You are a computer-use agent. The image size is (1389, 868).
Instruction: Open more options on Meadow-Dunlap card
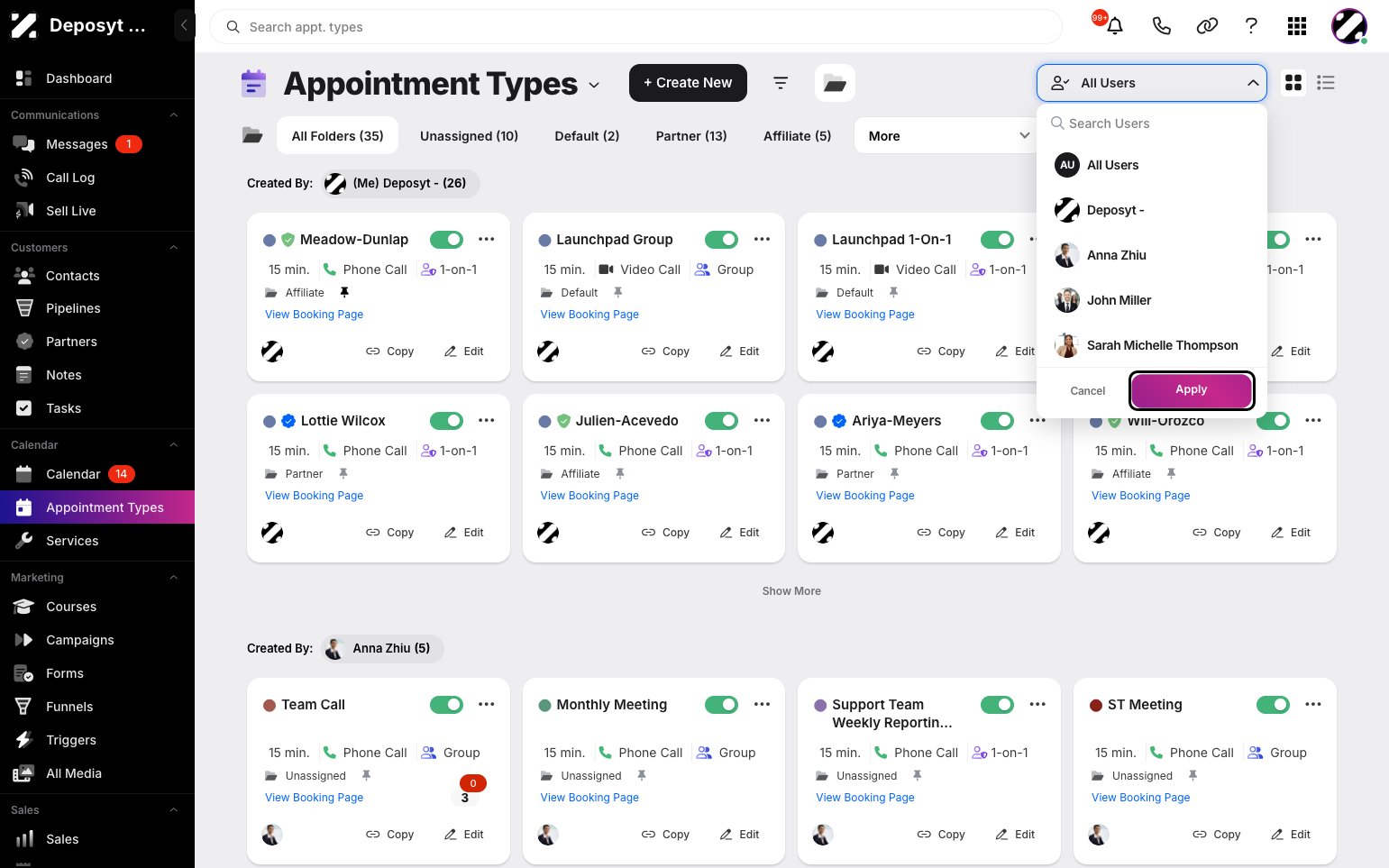click(x=487, y=239)
